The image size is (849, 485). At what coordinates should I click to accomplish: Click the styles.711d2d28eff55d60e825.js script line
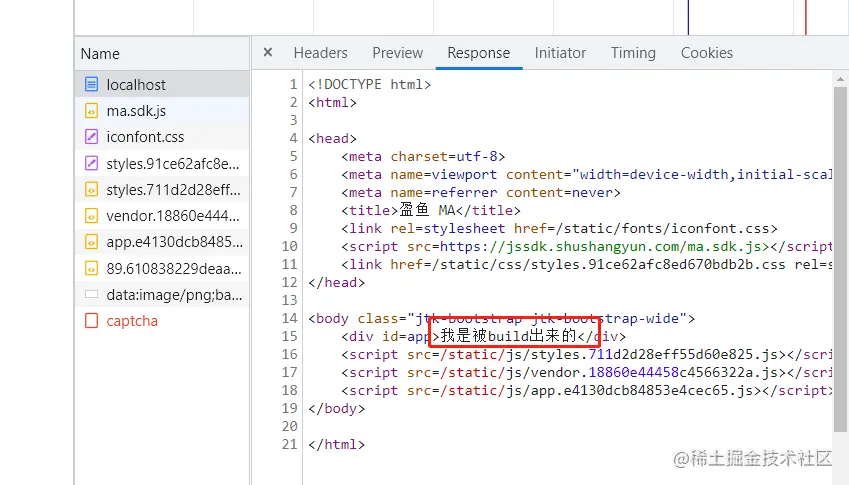[586, 355]
